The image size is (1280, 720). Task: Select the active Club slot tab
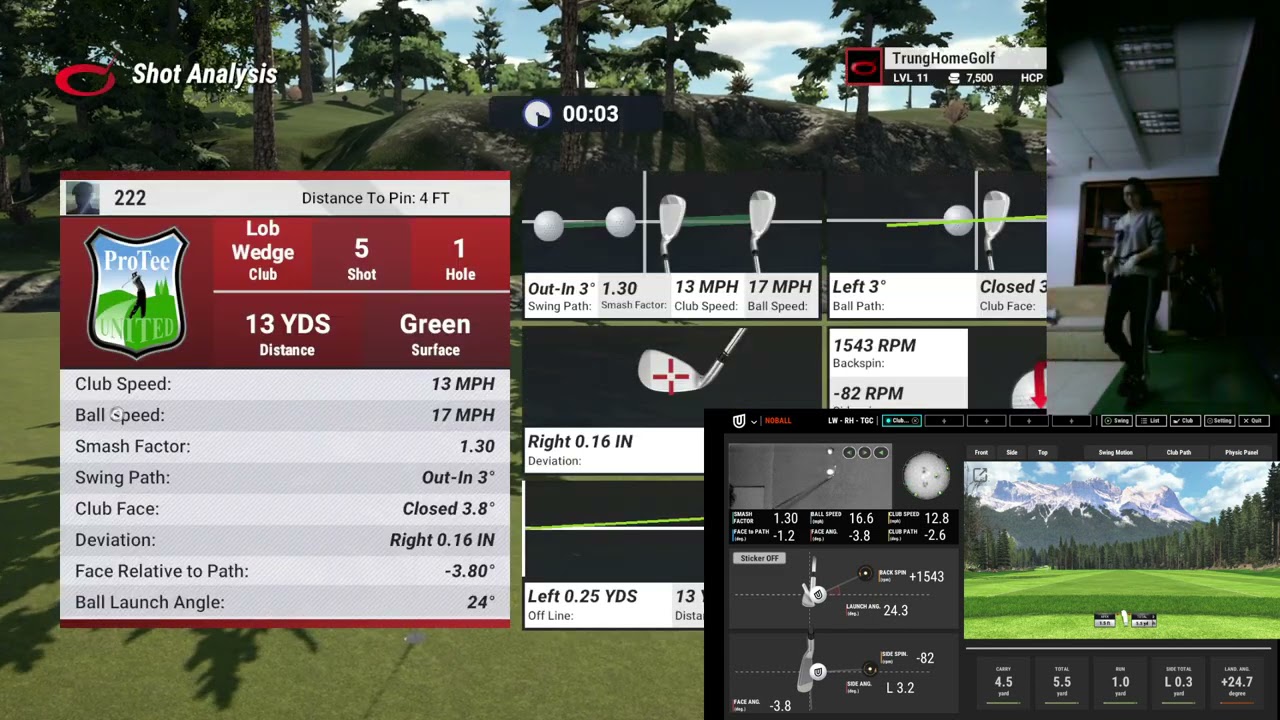pos(901,421)
